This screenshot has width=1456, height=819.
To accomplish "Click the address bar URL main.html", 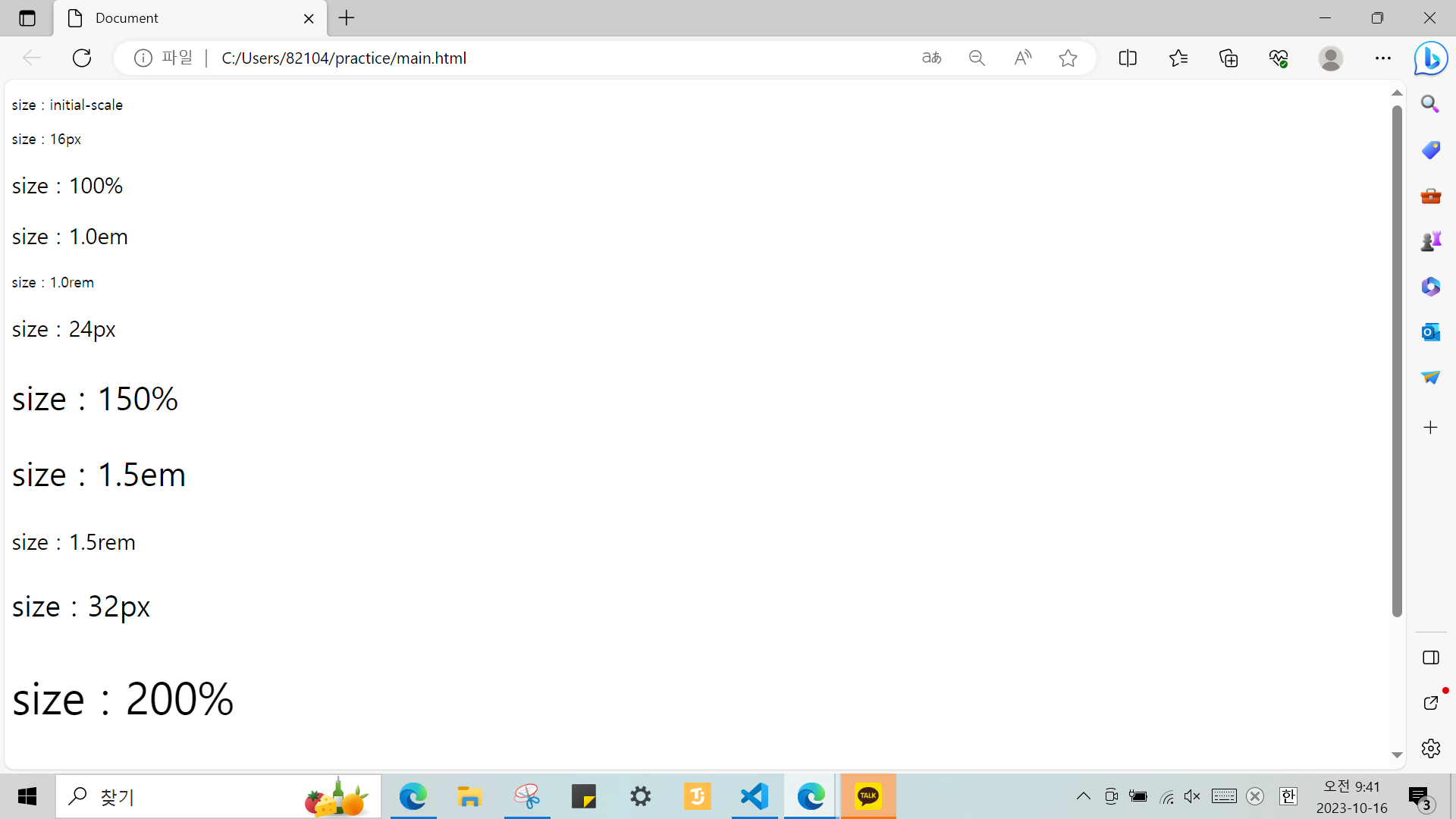I will (x=344, y=58).
